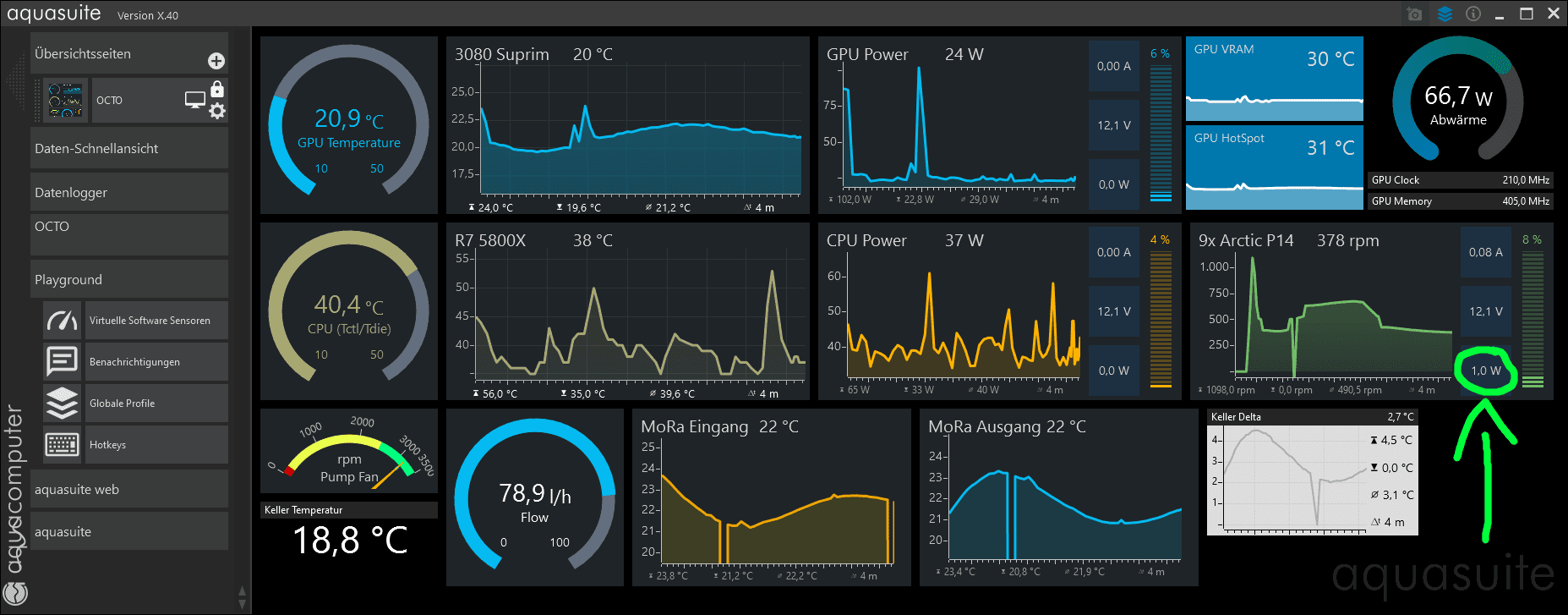The width and height of the screenshot is (1568, 615).
Task: Click the GPU HotSpot tile
Action: tap(1275, 167)
